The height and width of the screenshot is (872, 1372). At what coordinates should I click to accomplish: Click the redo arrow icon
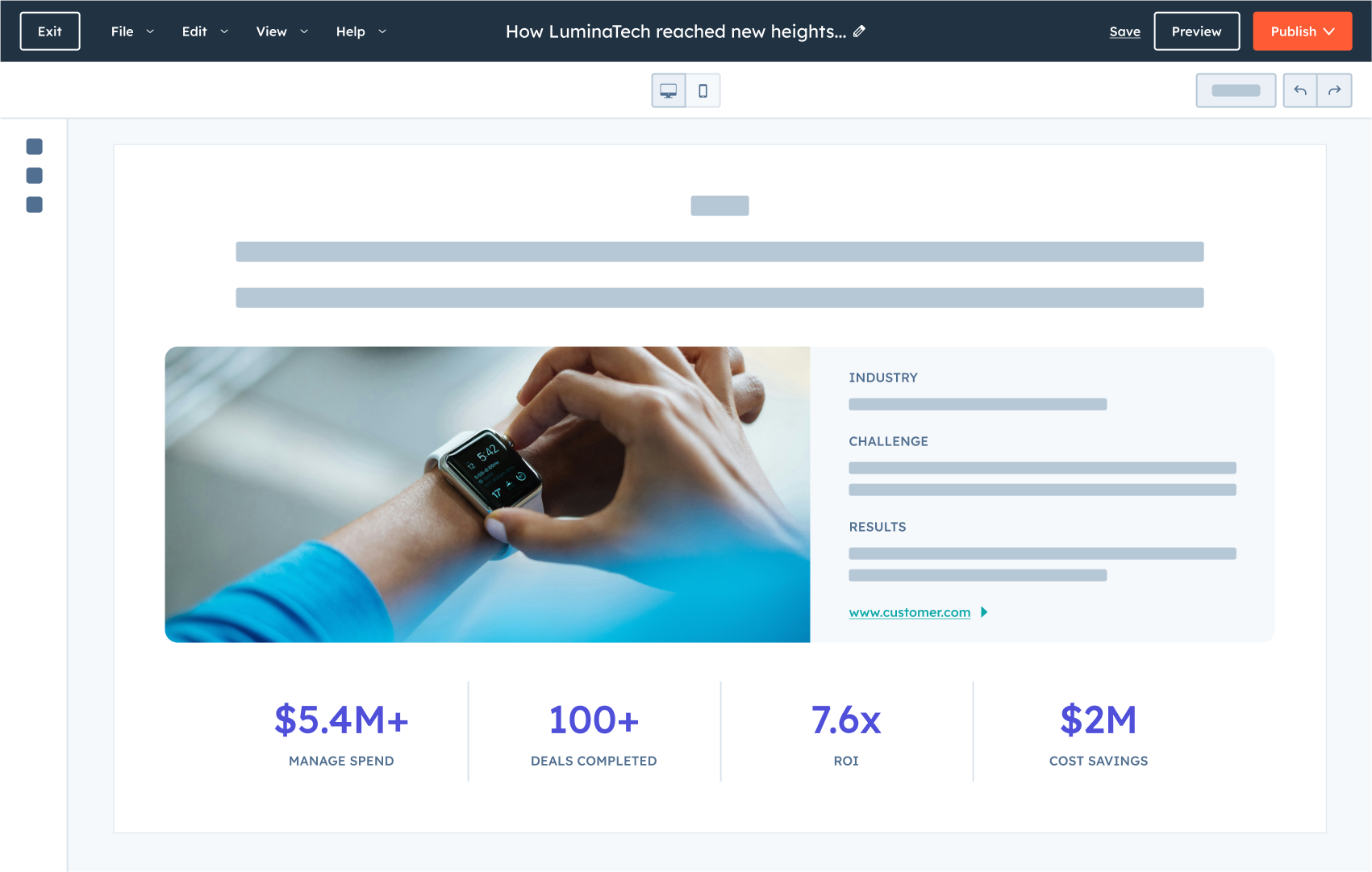point(1335,90)
